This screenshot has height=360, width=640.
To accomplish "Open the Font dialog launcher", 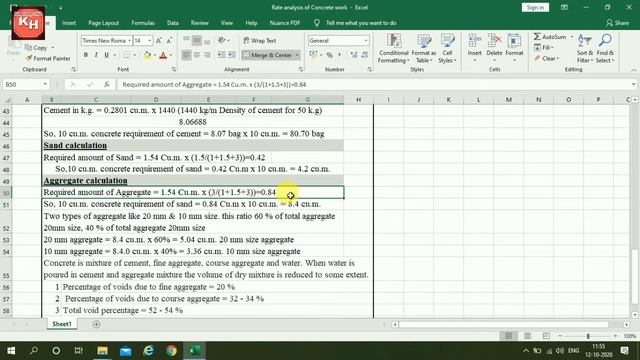I will tap(174, 70).
